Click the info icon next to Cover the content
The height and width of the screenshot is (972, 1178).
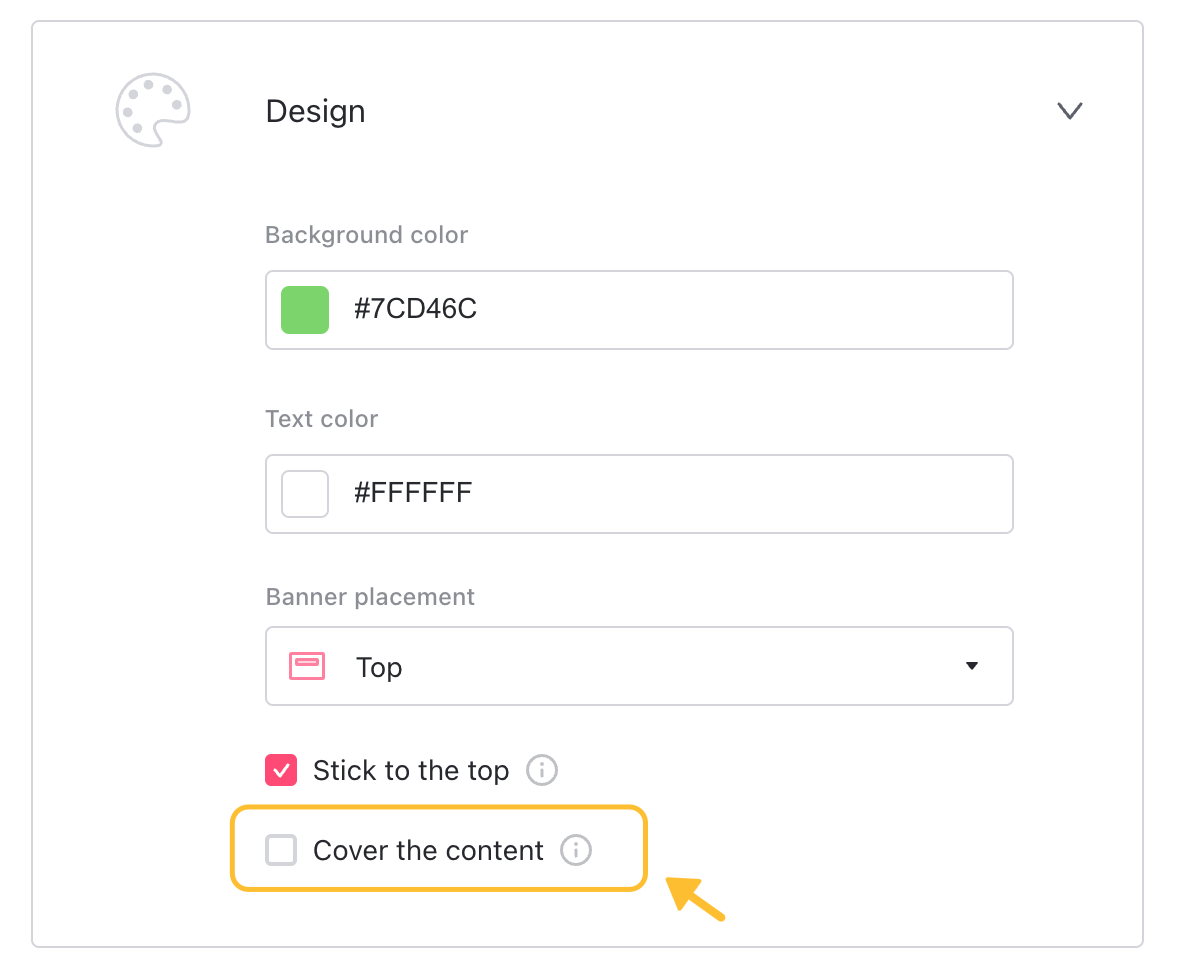click(575, 850)
